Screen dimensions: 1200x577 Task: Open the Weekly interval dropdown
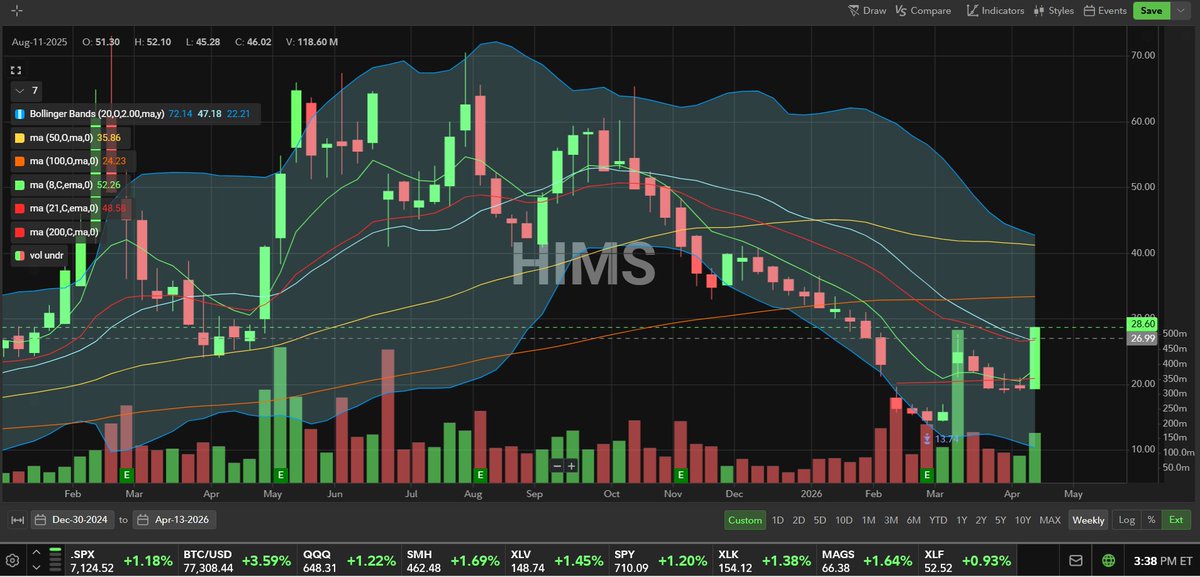pos(1088,520)
